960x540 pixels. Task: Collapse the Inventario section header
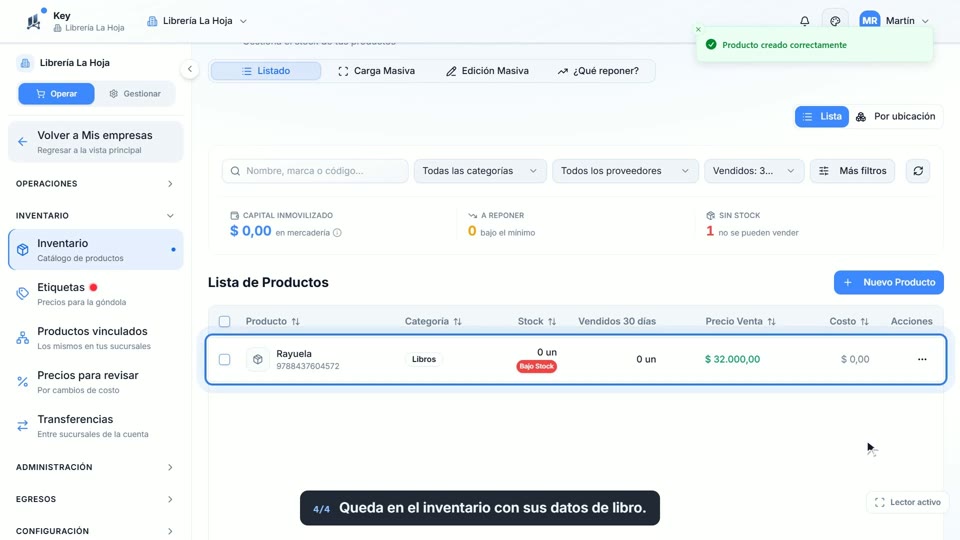point(95,216)
